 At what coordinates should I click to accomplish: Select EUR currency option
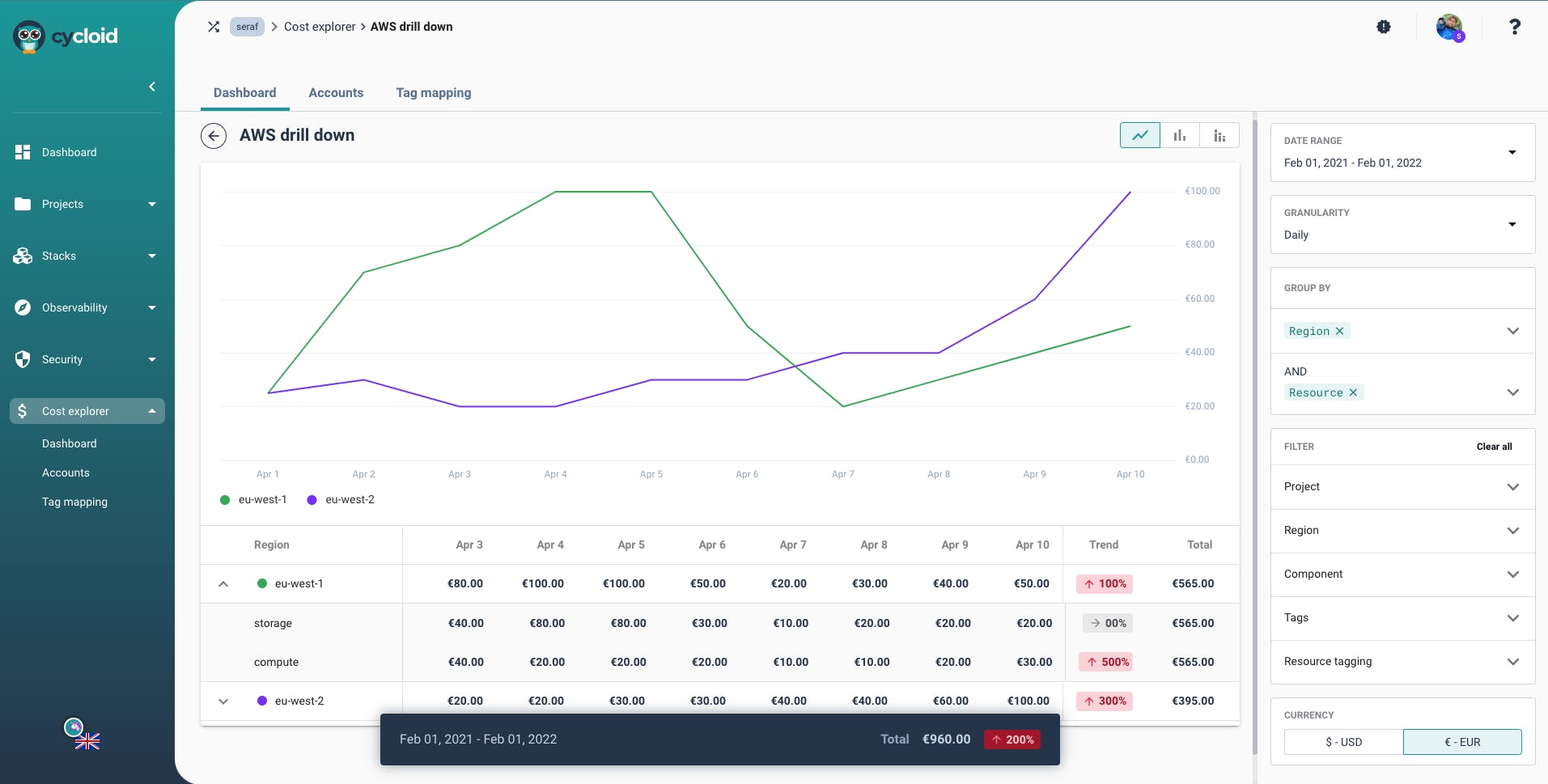point(1462,742)
